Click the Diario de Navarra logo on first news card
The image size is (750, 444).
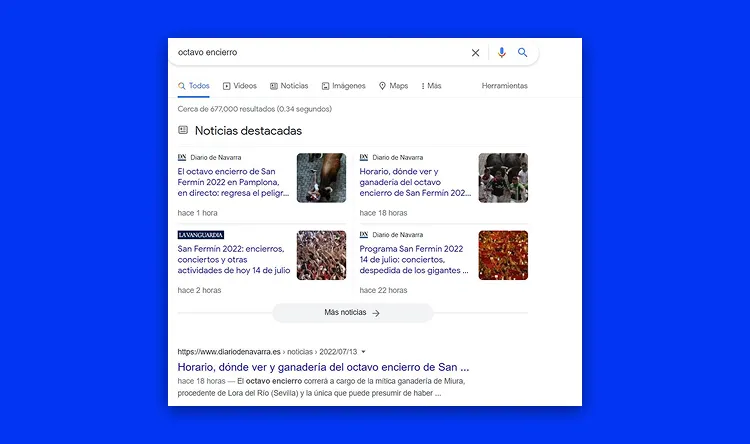coord(182,157)
